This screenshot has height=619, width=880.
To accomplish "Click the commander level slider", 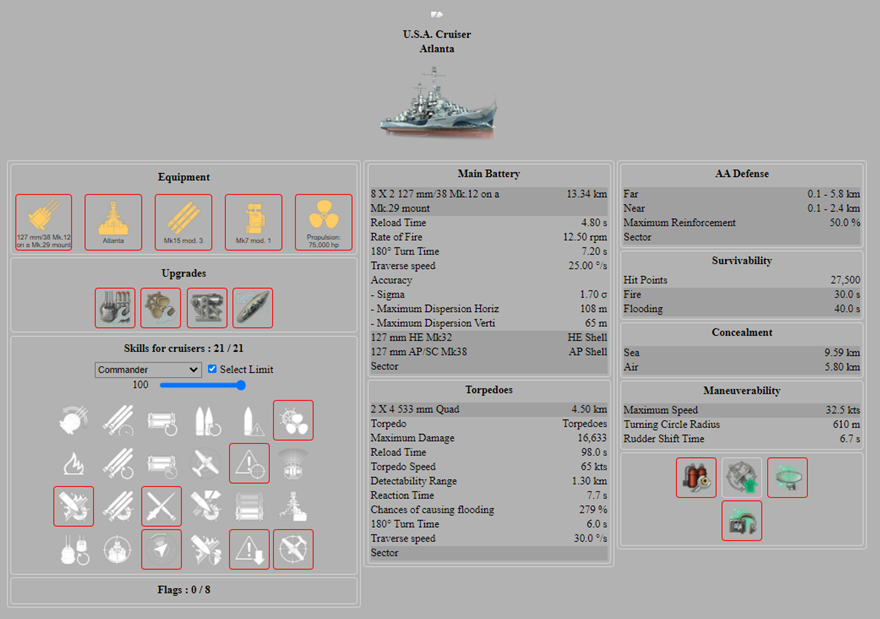I will tap(203, 385).
